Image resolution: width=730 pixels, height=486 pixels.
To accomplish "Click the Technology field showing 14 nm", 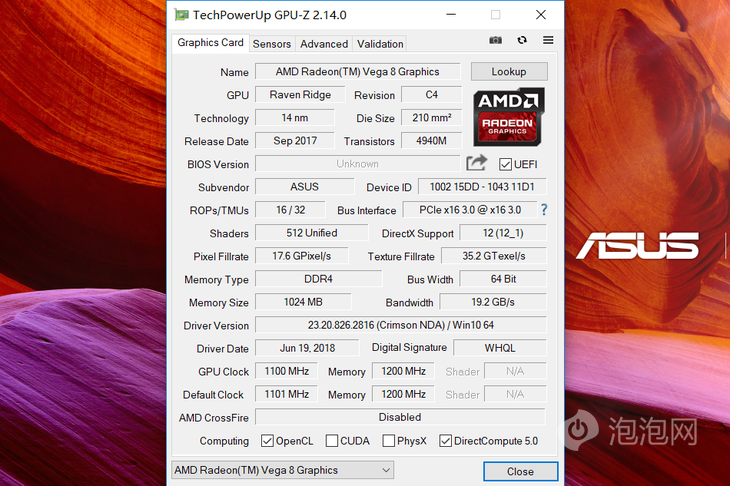I will (x=295, y=118).
